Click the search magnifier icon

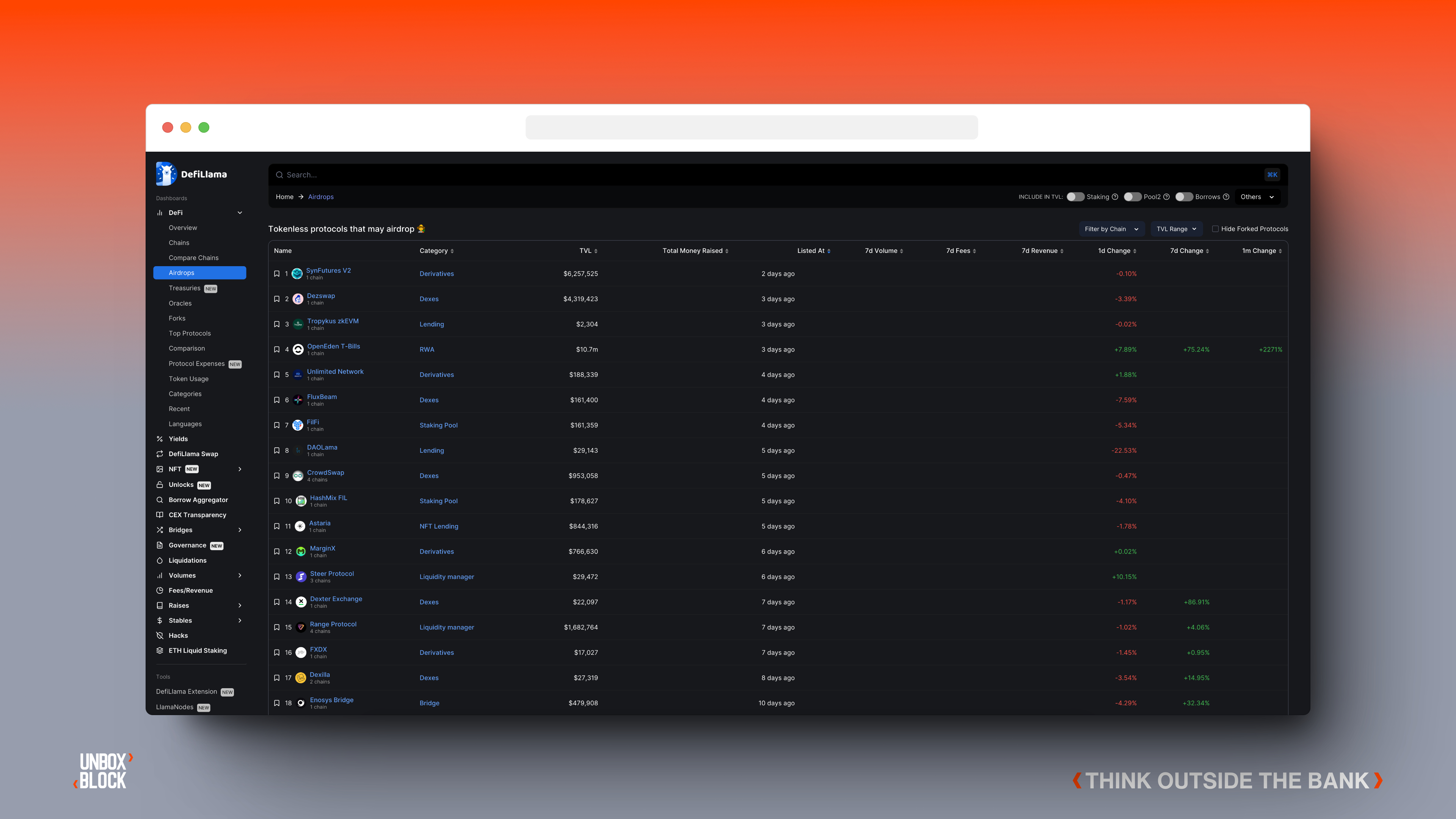(x=279, y=175)
